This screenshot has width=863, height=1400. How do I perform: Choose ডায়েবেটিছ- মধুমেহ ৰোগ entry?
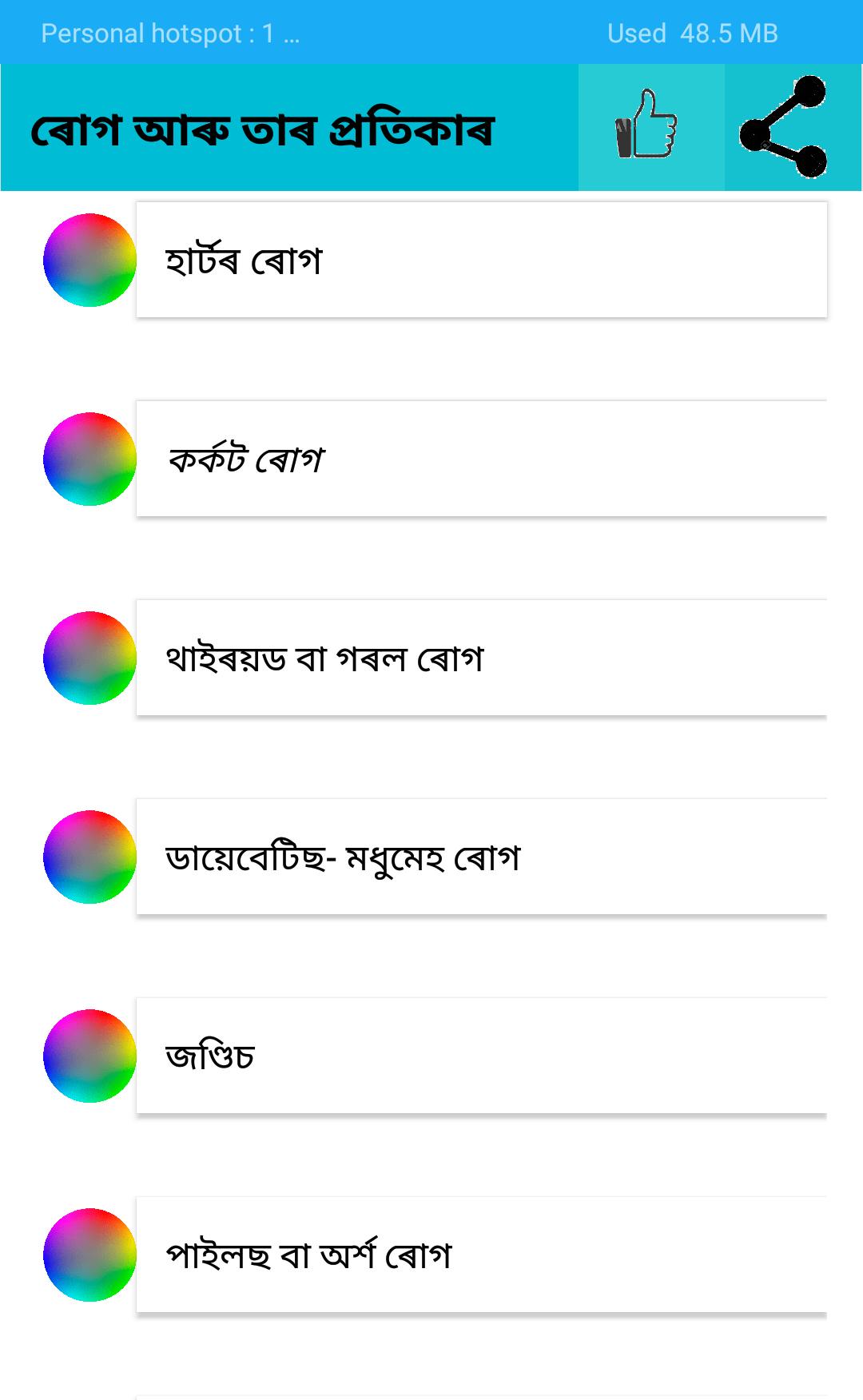(343, 857)
